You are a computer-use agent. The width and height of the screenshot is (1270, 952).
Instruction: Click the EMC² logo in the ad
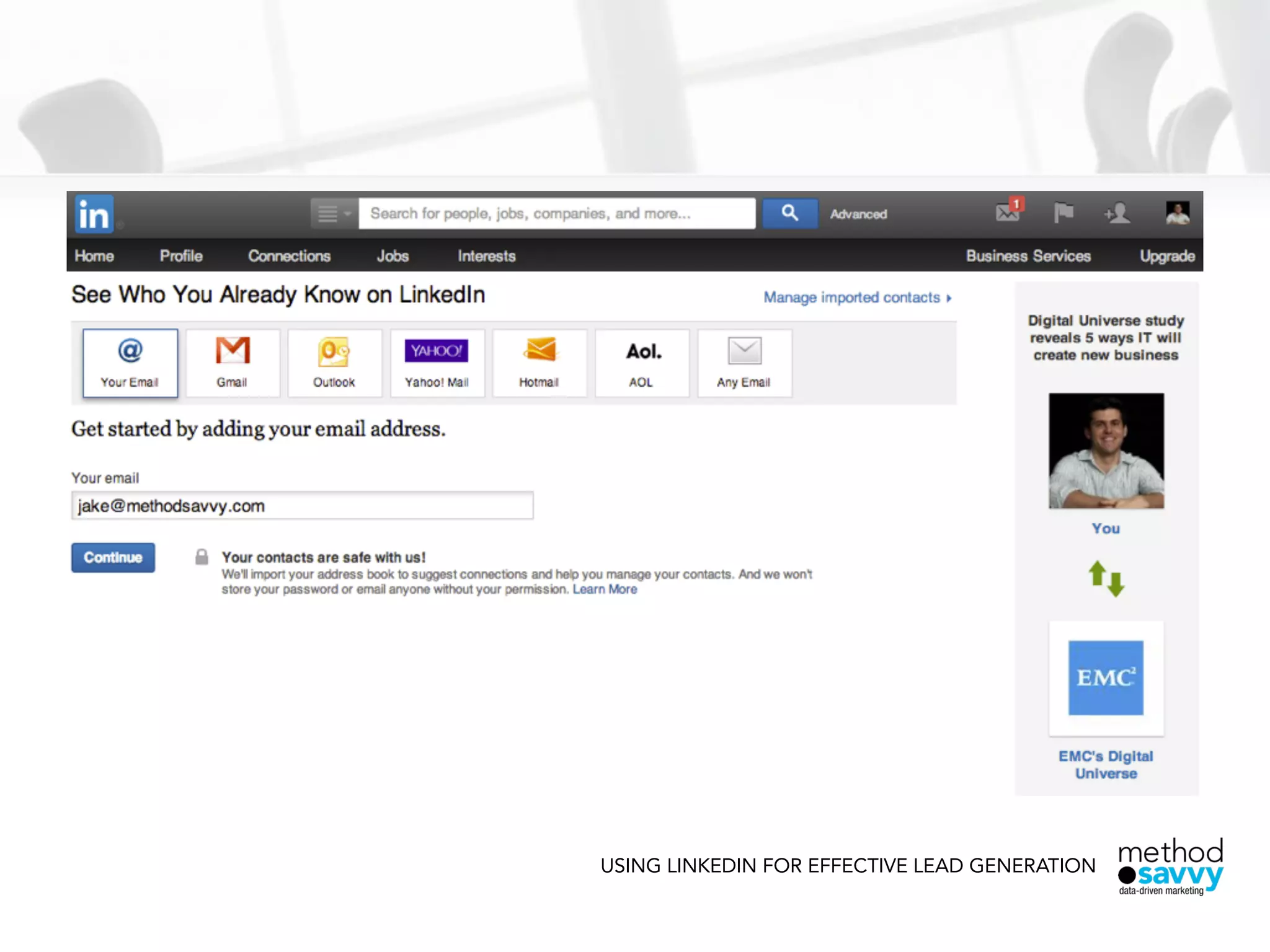pyautogui.click(x=1106, y=678)
